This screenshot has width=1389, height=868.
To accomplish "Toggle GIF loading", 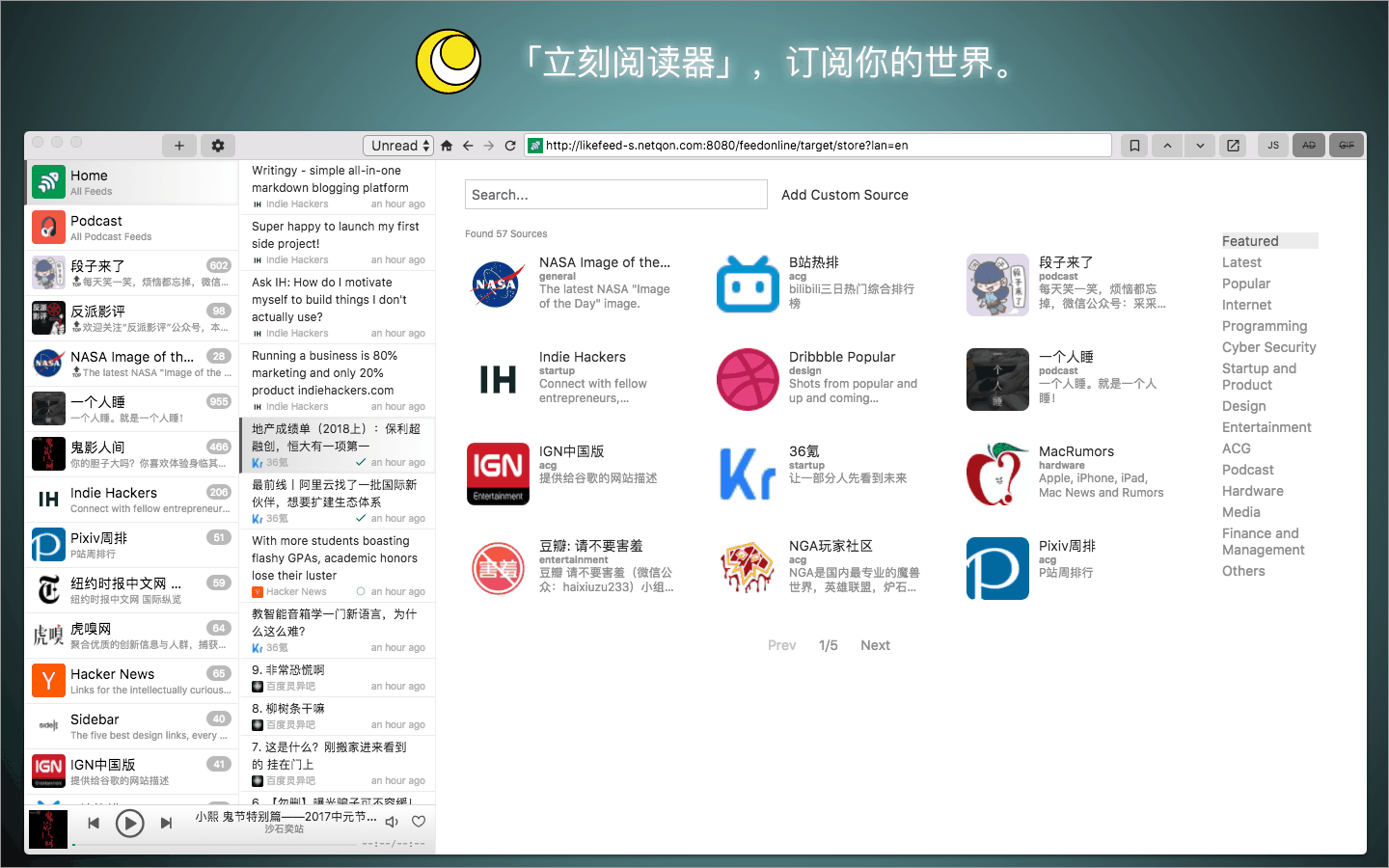I will pyautogui.click(x=1346, y=145).
